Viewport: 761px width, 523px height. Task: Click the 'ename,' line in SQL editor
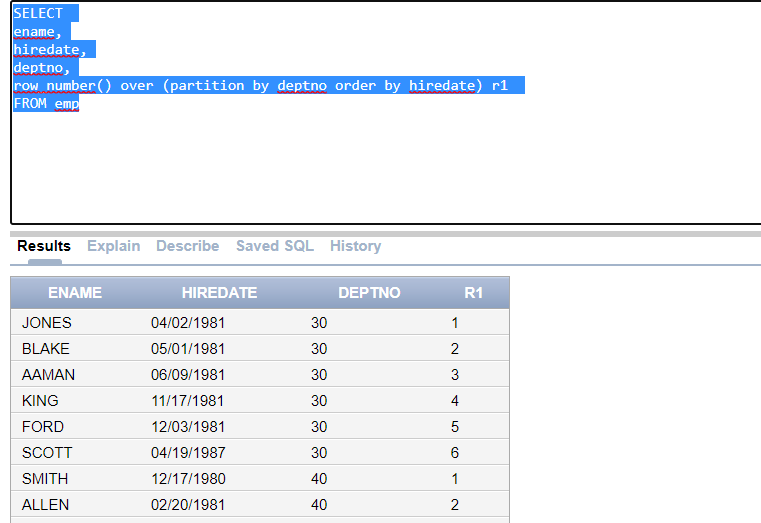tap(37, 32)
